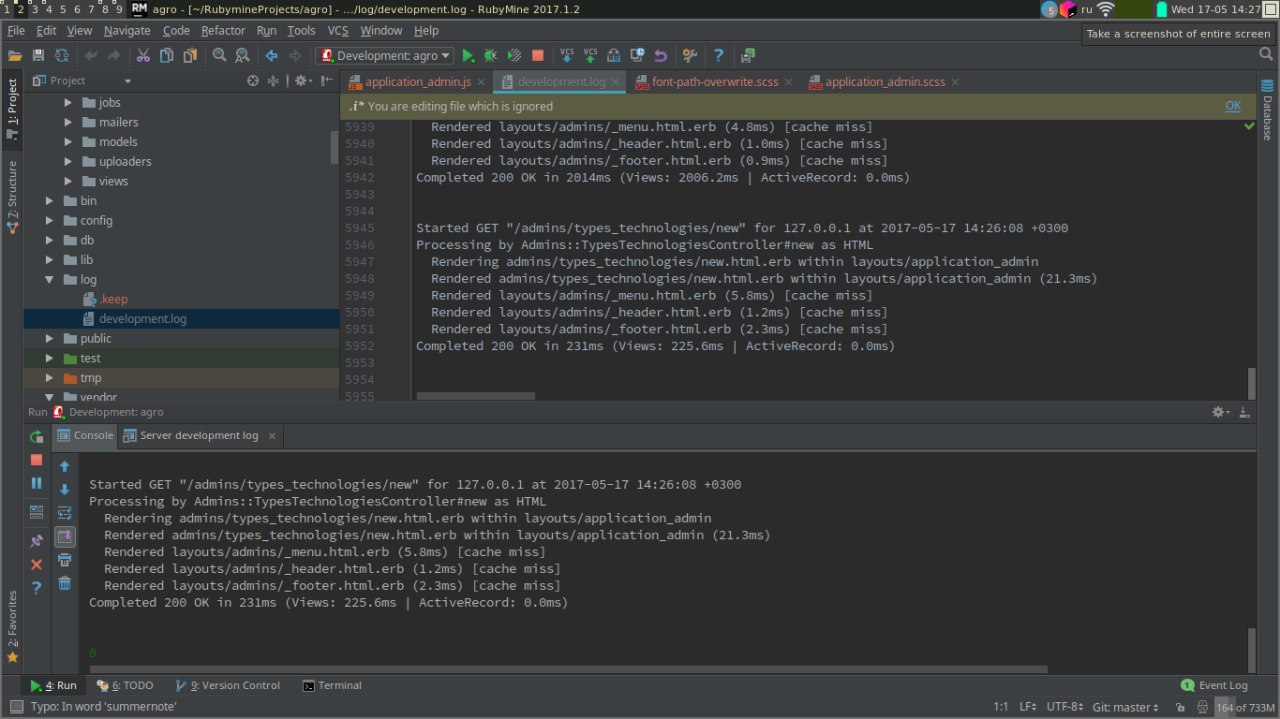Stop the server with the toolbar stop button

[x=537, y=56]
